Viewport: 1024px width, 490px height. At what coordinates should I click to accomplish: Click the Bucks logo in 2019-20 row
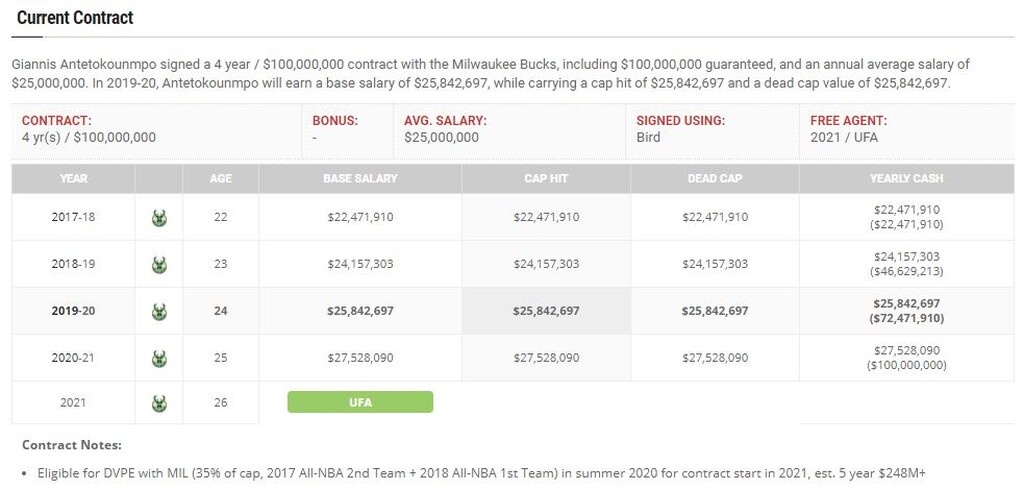[159, 311]
